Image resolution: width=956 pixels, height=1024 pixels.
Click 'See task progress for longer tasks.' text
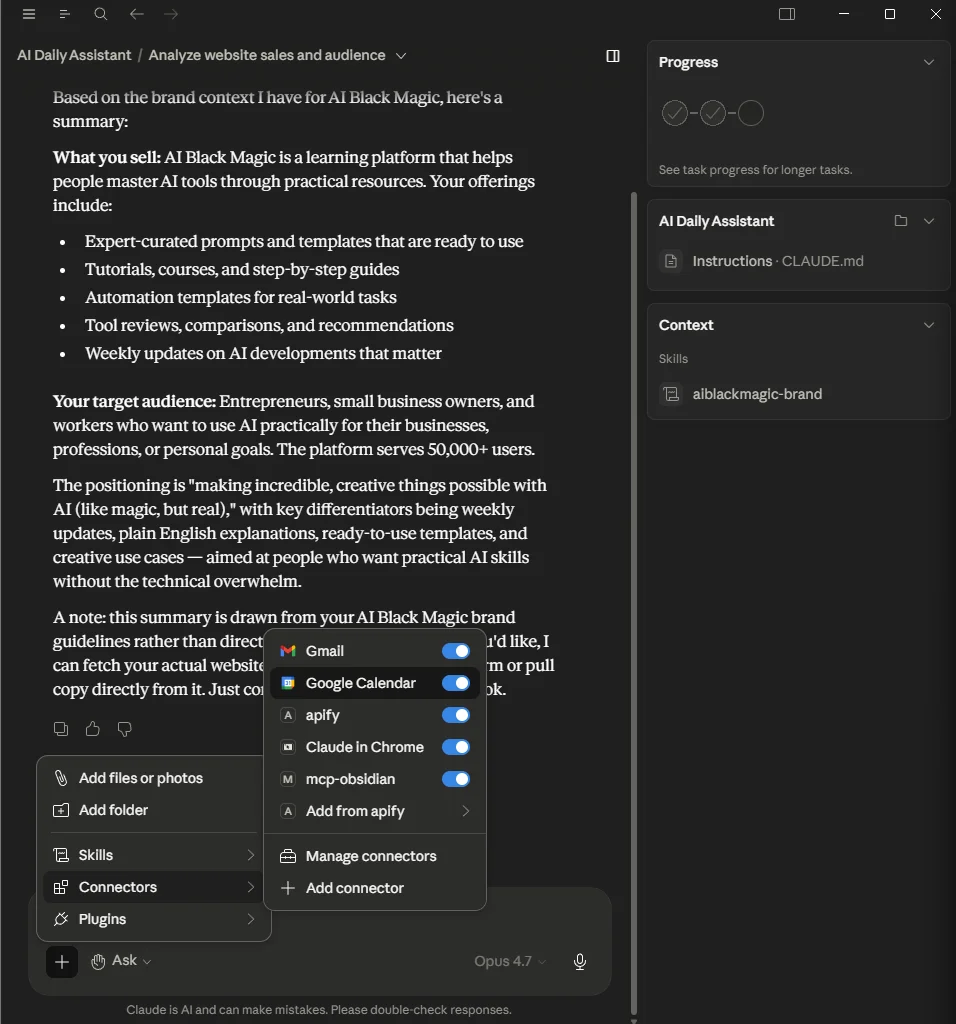tap(756, 170)
